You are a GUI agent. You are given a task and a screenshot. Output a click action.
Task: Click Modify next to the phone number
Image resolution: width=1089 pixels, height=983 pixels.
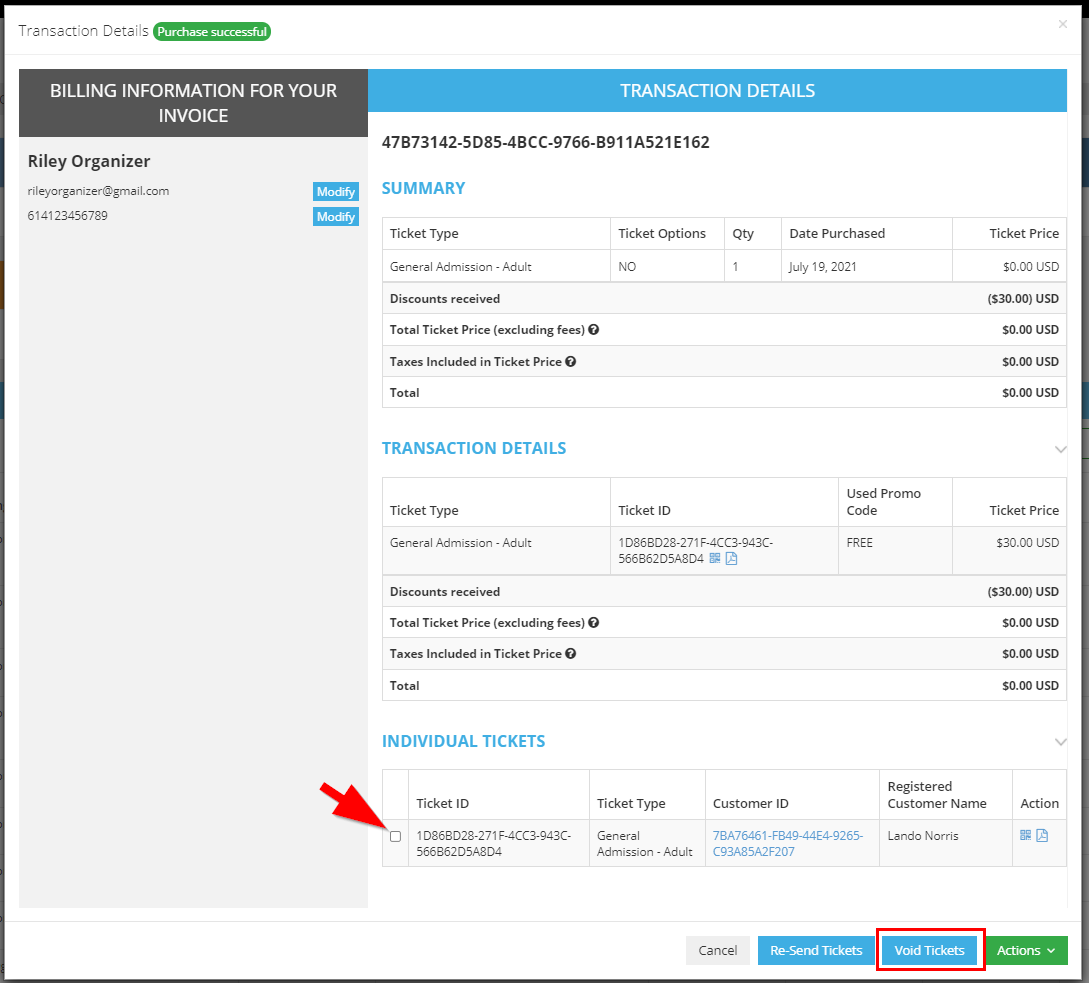[x=335, y=217]
